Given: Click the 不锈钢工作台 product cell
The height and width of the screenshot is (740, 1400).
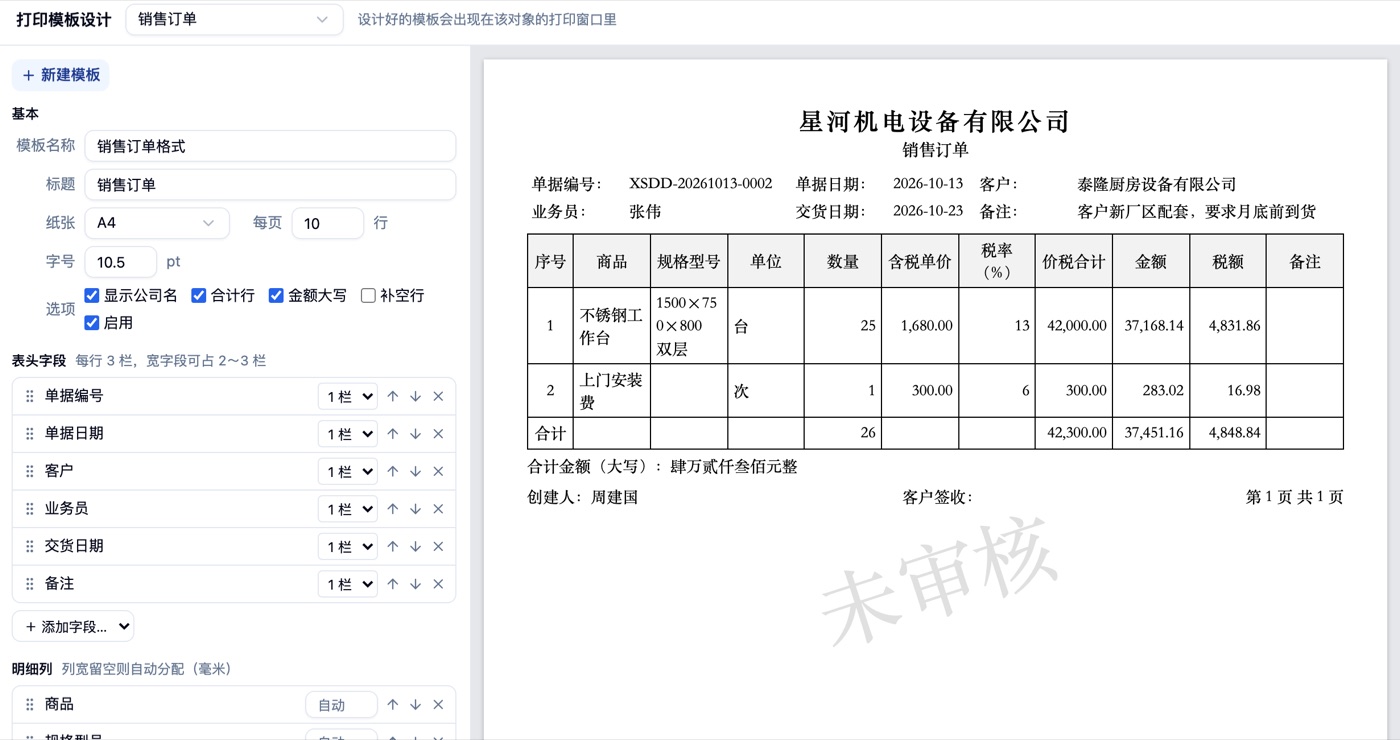Looking at the screenshot, I should click(612, 327).
